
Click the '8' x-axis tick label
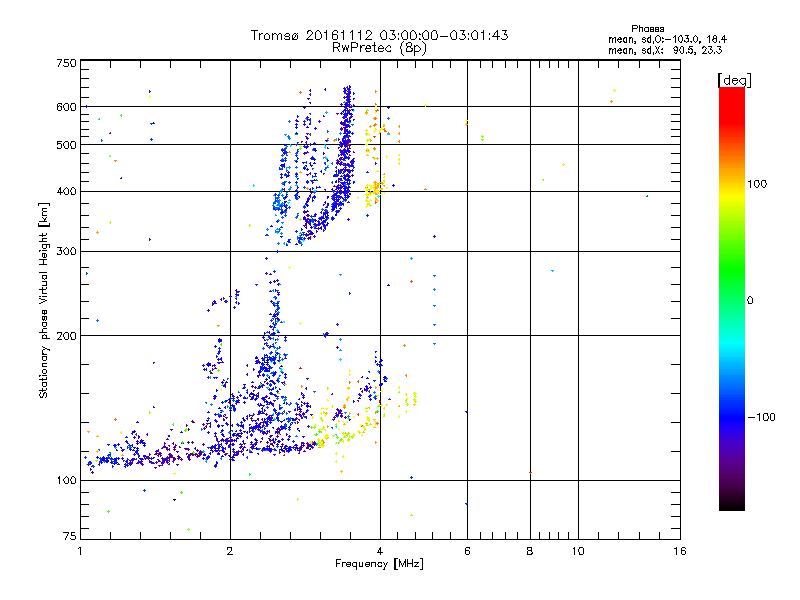pos(530,551)
